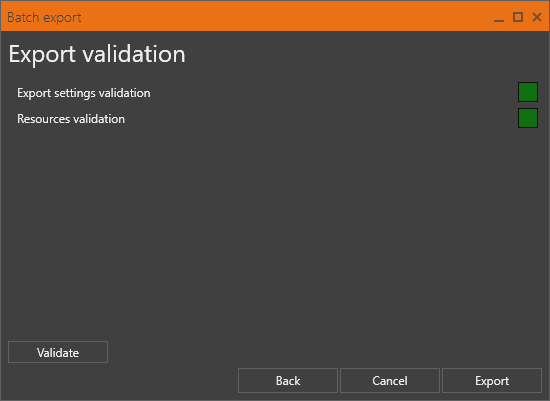Image resolution: width=550 pixels, height=401 pixels.
Task: Start export with the Export button
Action: (492, 380)
